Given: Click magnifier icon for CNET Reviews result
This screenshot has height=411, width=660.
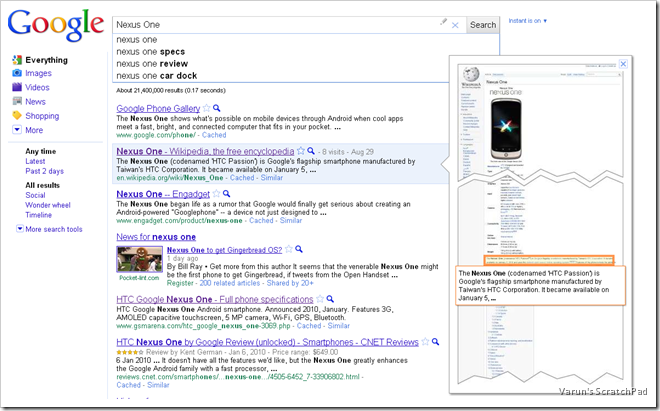Looking at the screenshot, I should point(435,342).
